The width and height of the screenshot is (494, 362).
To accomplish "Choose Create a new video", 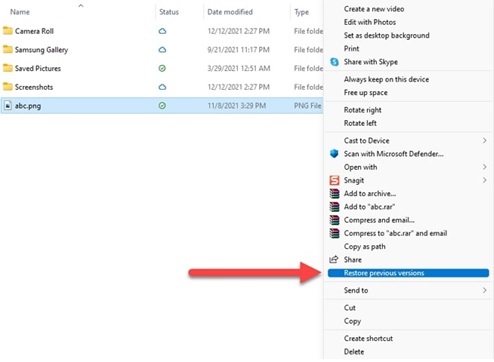I will pyautogui.click(x=374, y=9).
